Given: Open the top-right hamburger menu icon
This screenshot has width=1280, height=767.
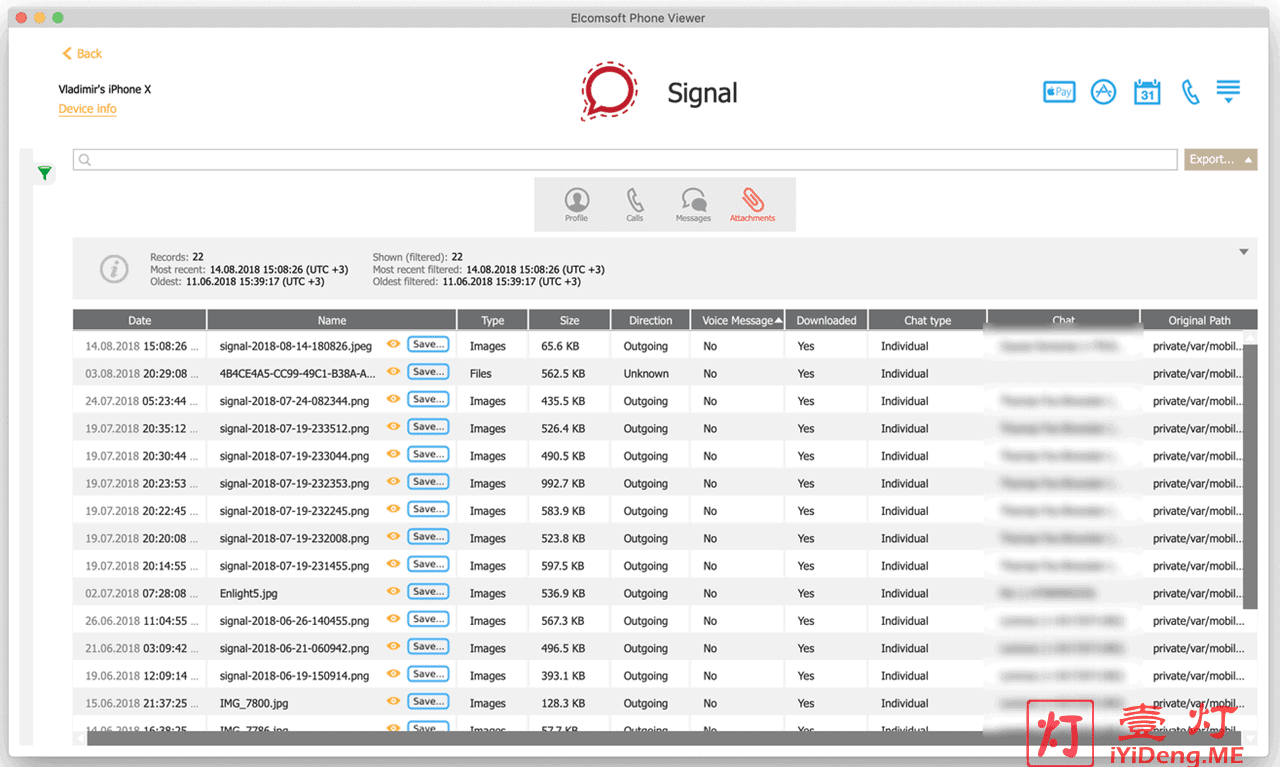Looking at the screenshot, I should 1228,90.
